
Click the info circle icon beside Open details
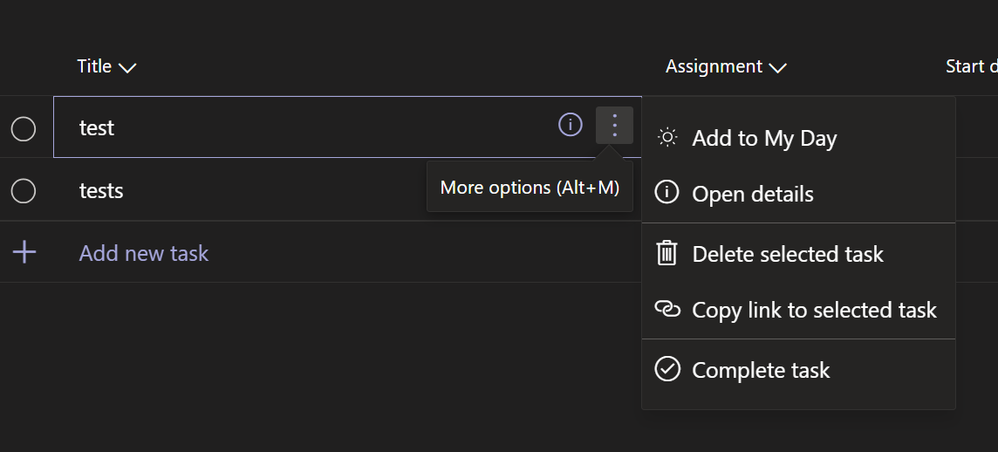coord(667,194)
